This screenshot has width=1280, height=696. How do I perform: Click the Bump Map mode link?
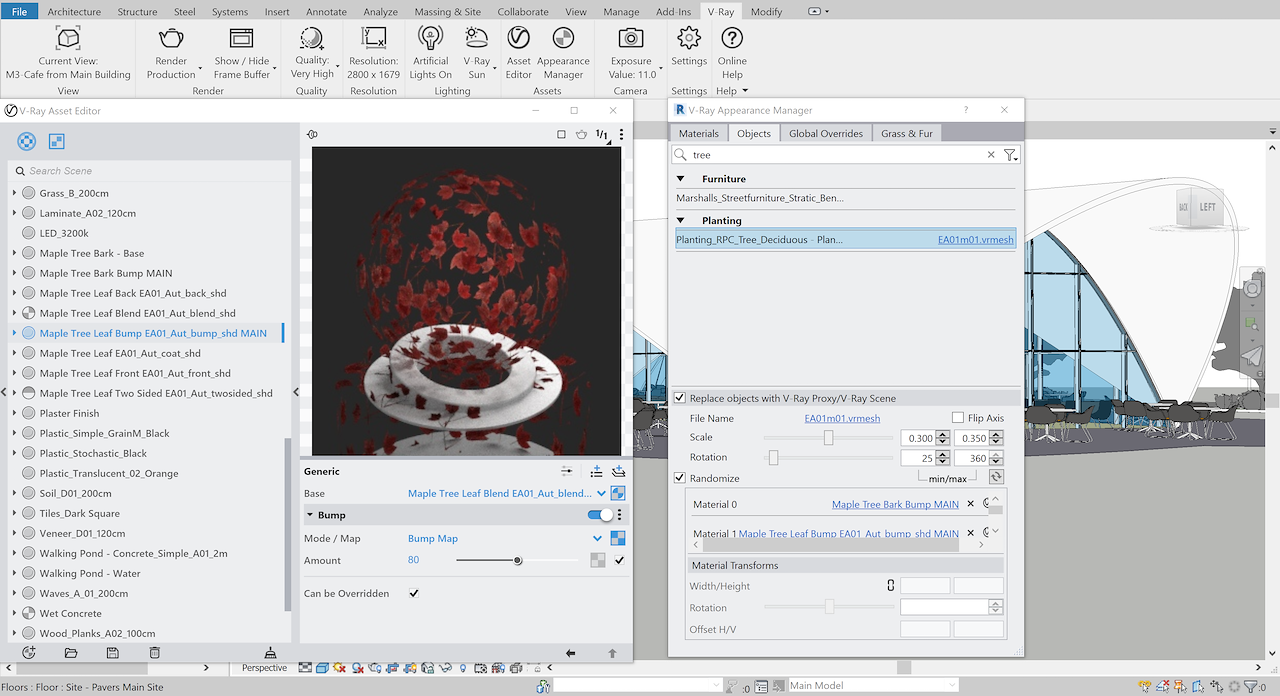(433, 538)
